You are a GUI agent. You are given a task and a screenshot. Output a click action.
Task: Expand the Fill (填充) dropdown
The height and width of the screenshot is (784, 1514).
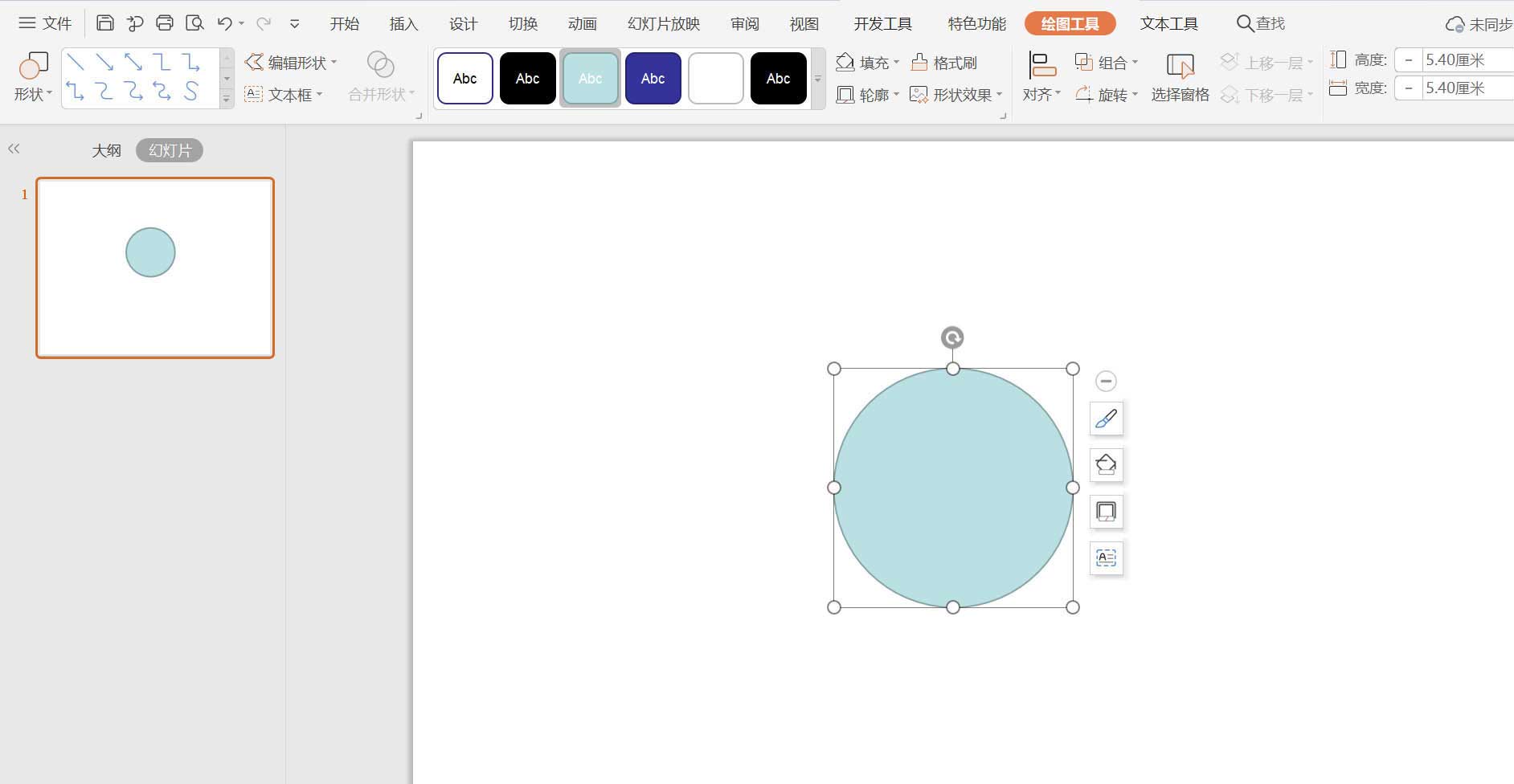896,63
